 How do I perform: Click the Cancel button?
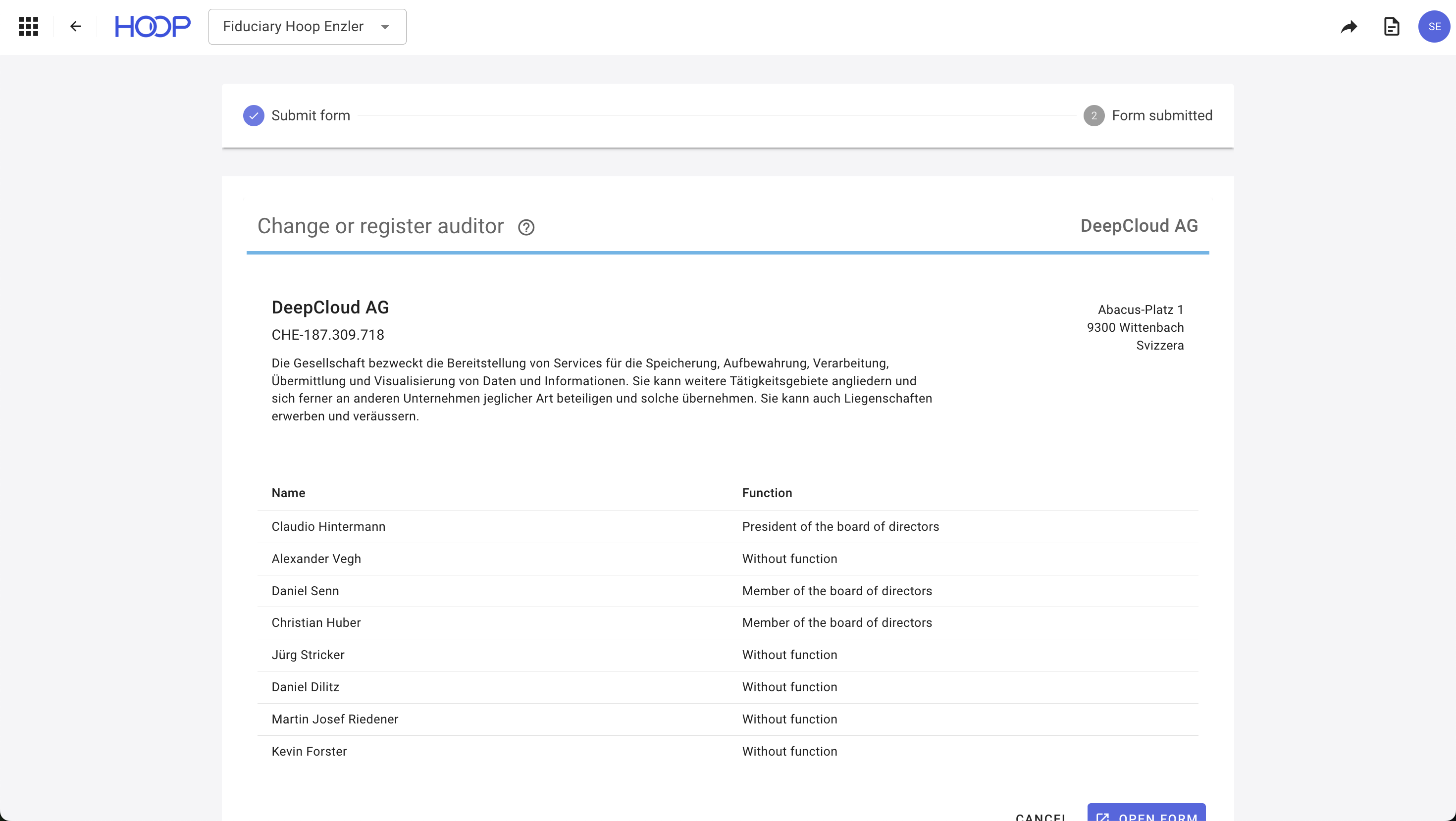[x=1040, y=817]
